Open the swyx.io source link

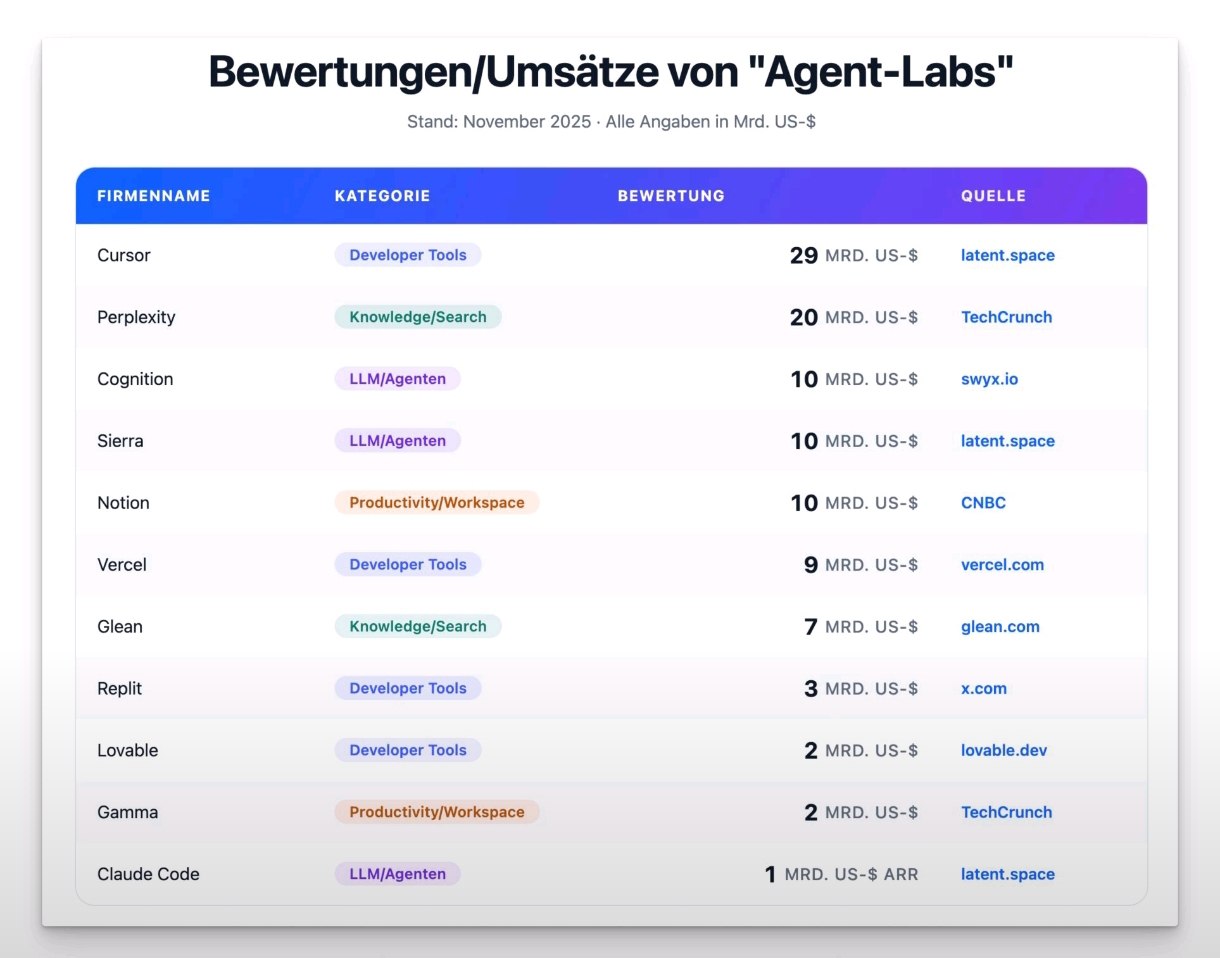[x=989, y=379]
